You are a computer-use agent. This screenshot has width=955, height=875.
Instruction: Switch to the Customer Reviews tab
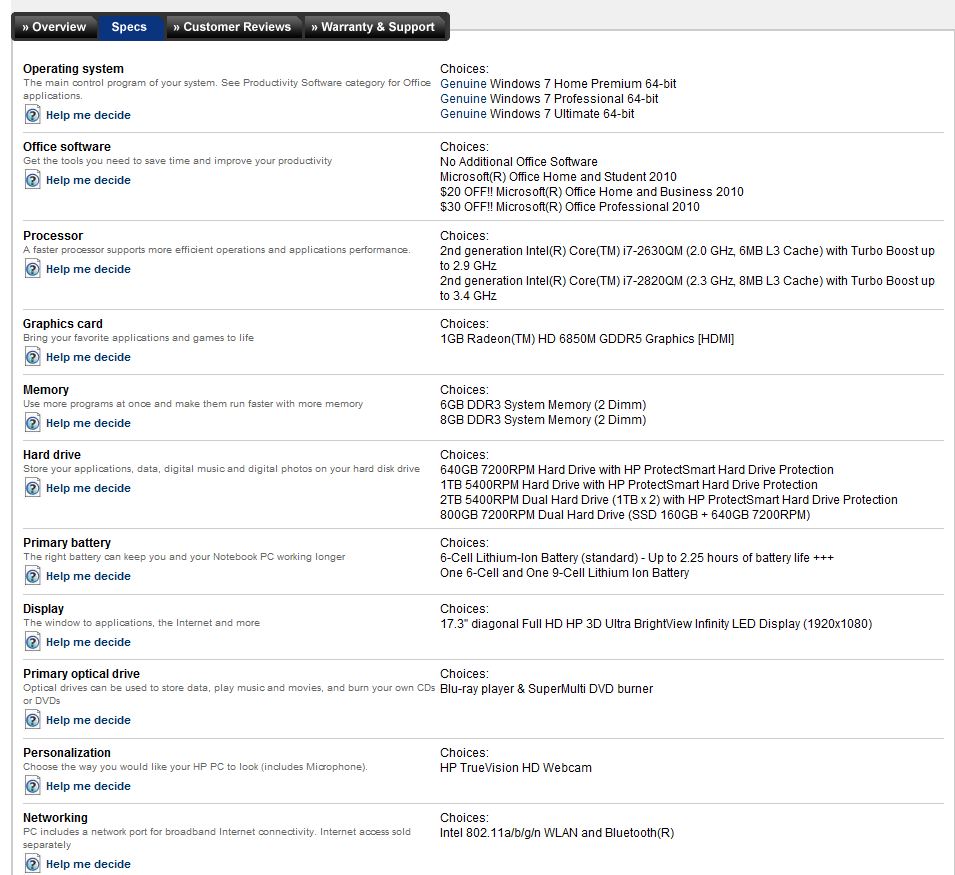pyautogui.click(x=232, y=27)
